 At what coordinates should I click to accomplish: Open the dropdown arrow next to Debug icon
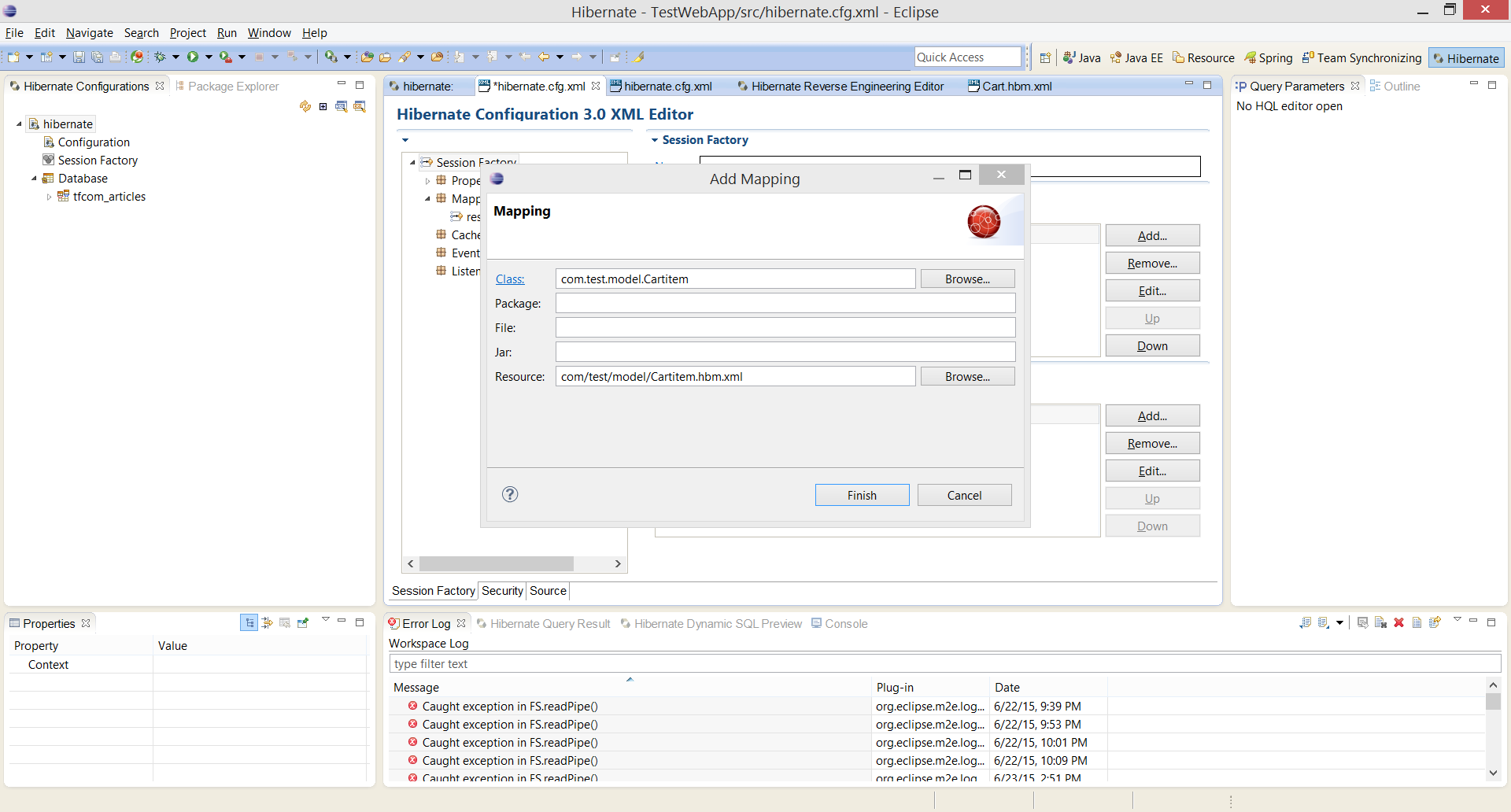[x=175, y=57]
